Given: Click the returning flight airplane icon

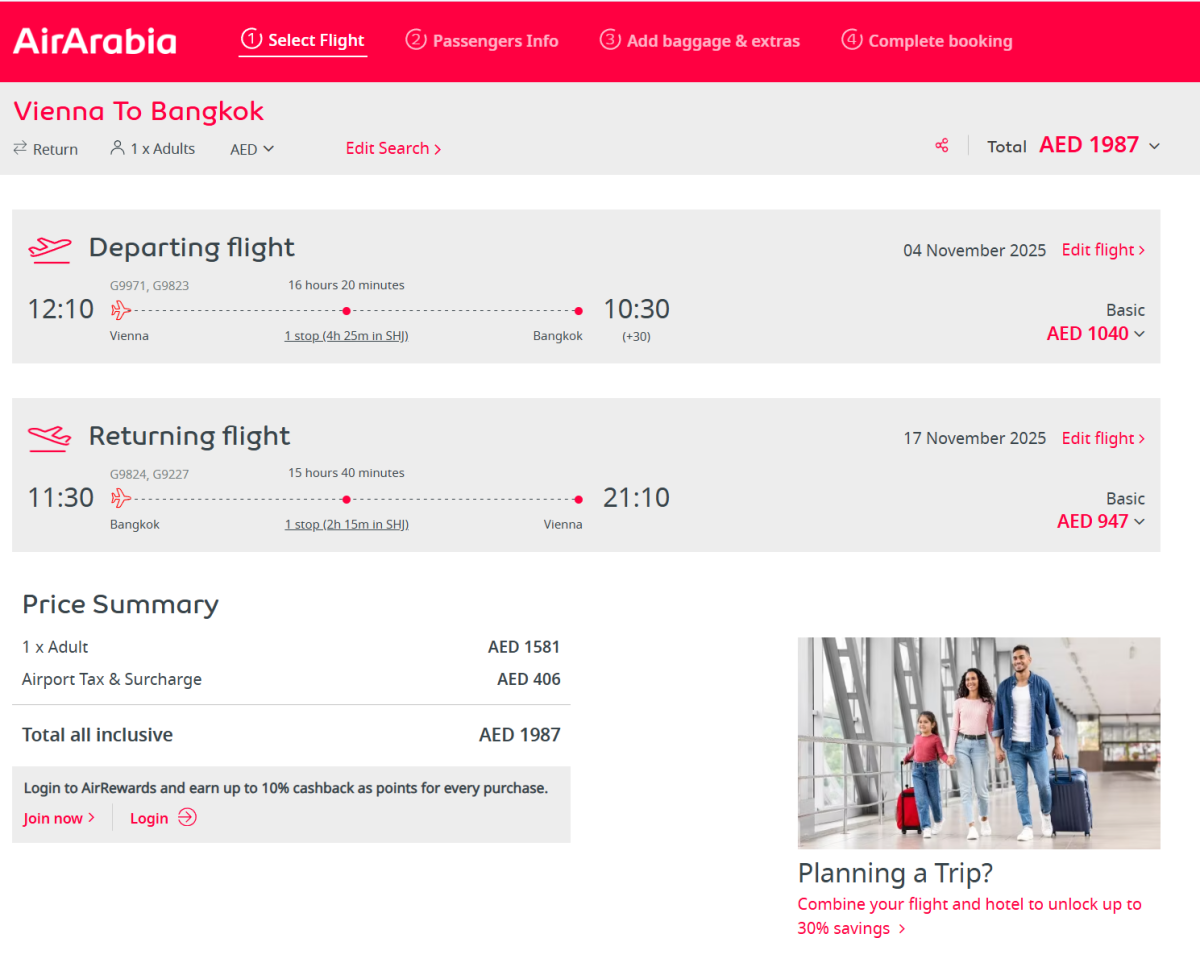Looking at the screenshot, I should [50, 437].
